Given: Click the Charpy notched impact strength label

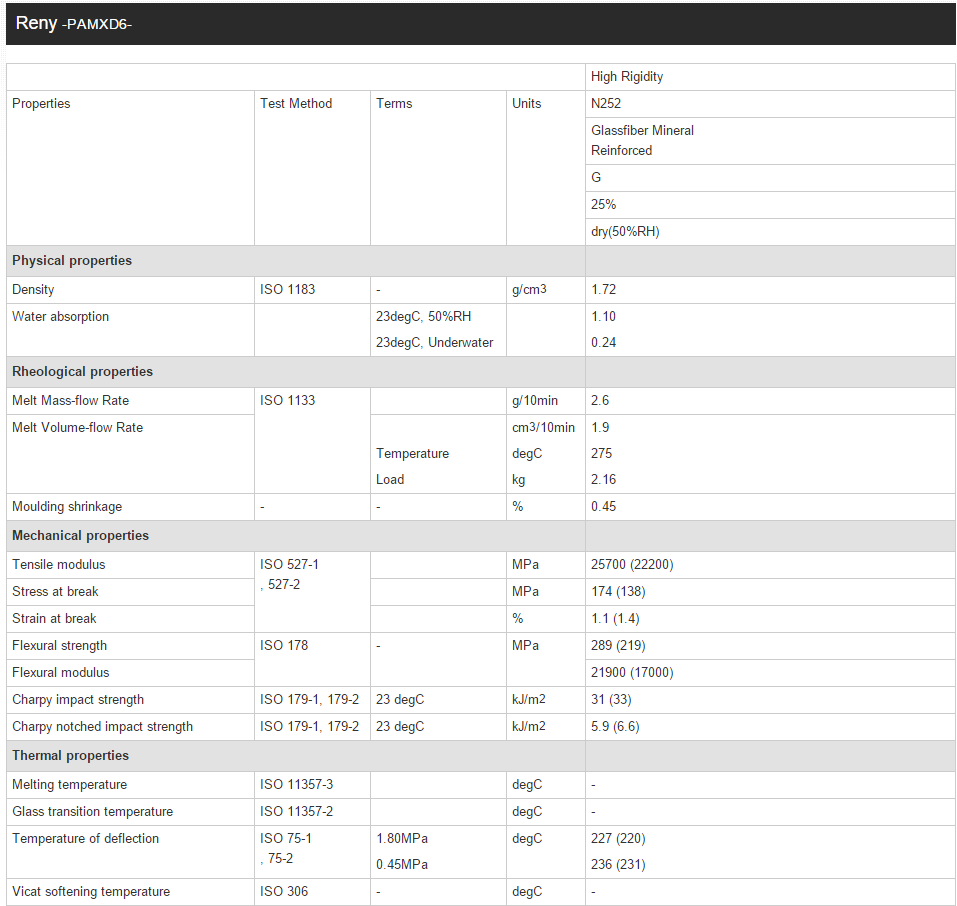Looking at the screenshot, I should click(x=103, y=727).
